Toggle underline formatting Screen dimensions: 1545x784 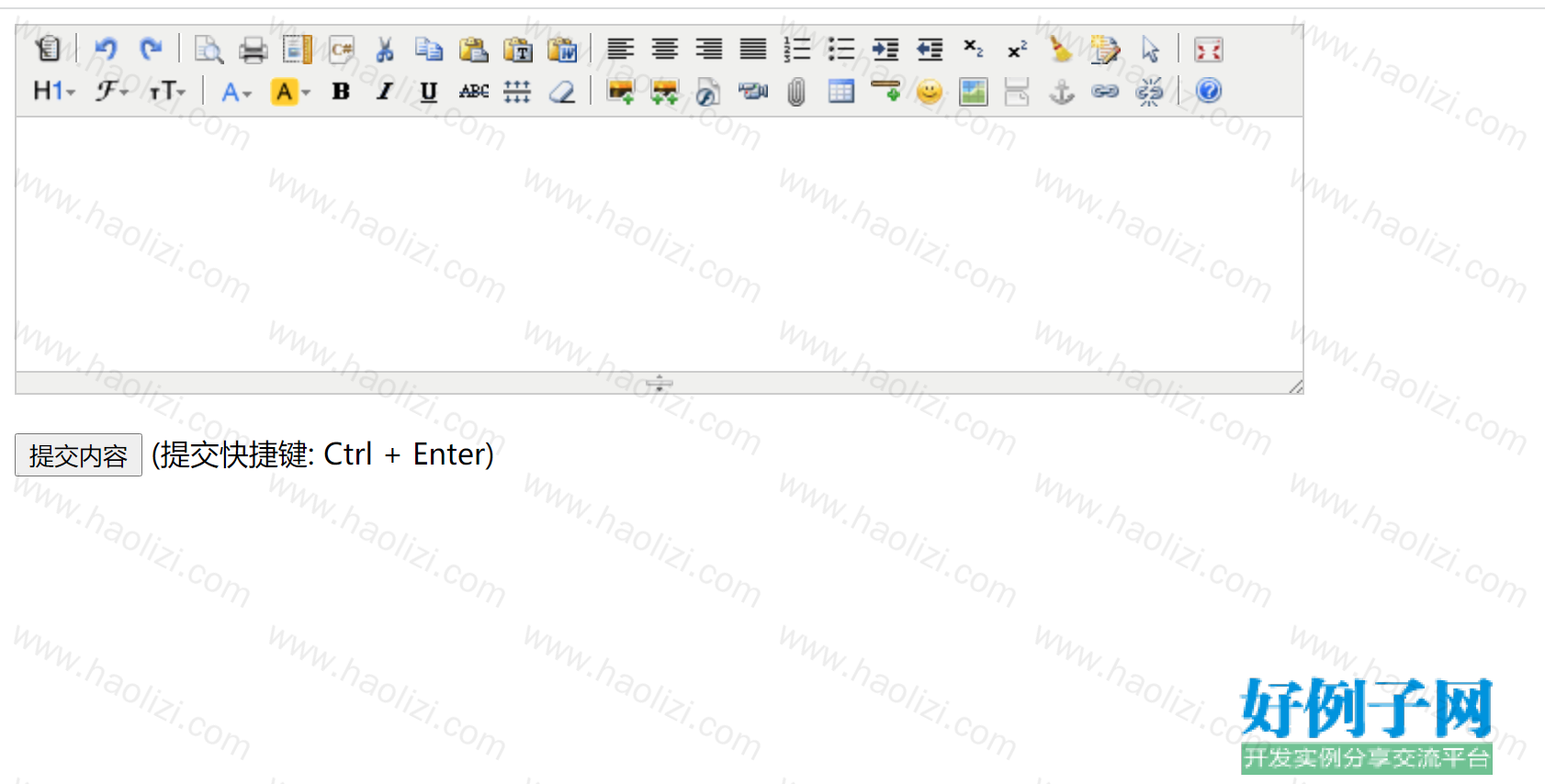coord(429,91)
